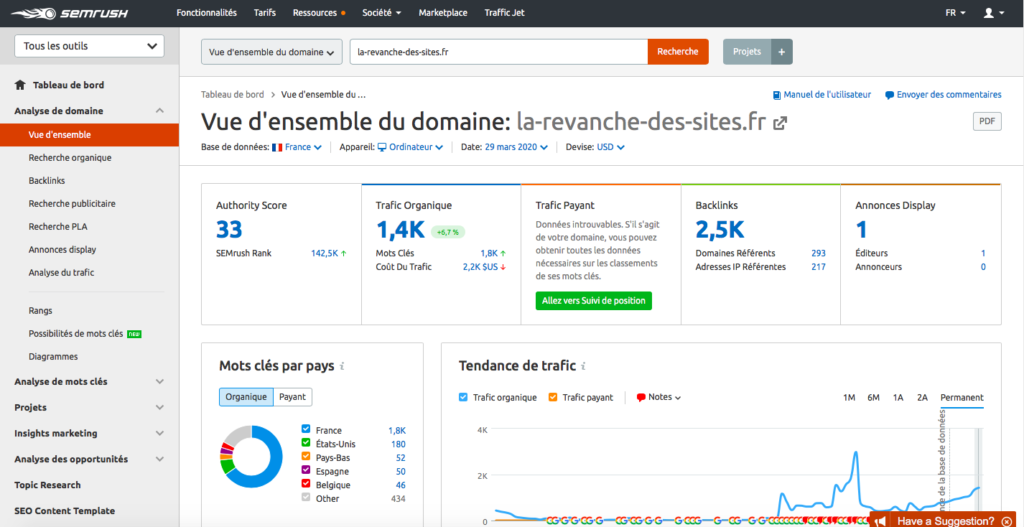Switch keywords chart to Payant
This screenshot has height=527, width=1024.
[293, 396]
